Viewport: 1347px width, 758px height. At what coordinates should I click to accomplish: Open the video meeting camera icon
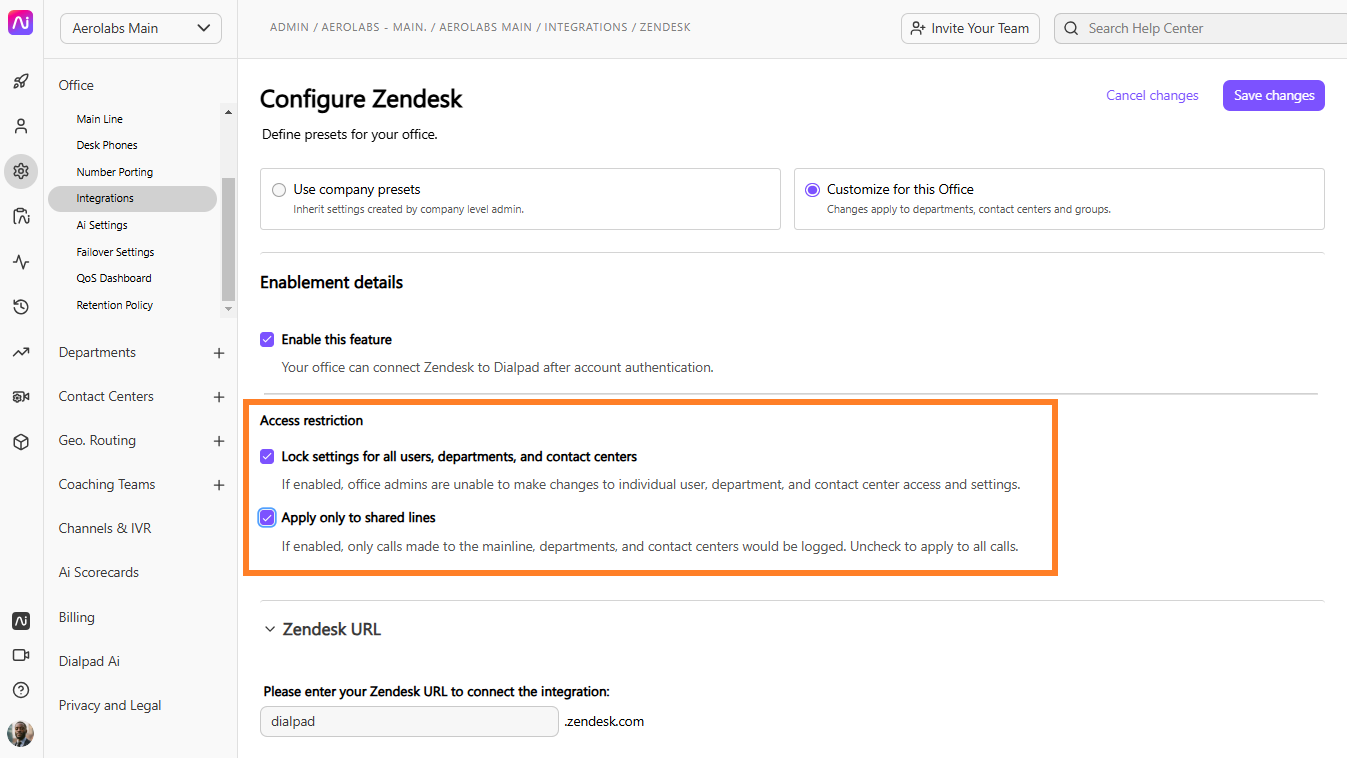pos(21,655)
